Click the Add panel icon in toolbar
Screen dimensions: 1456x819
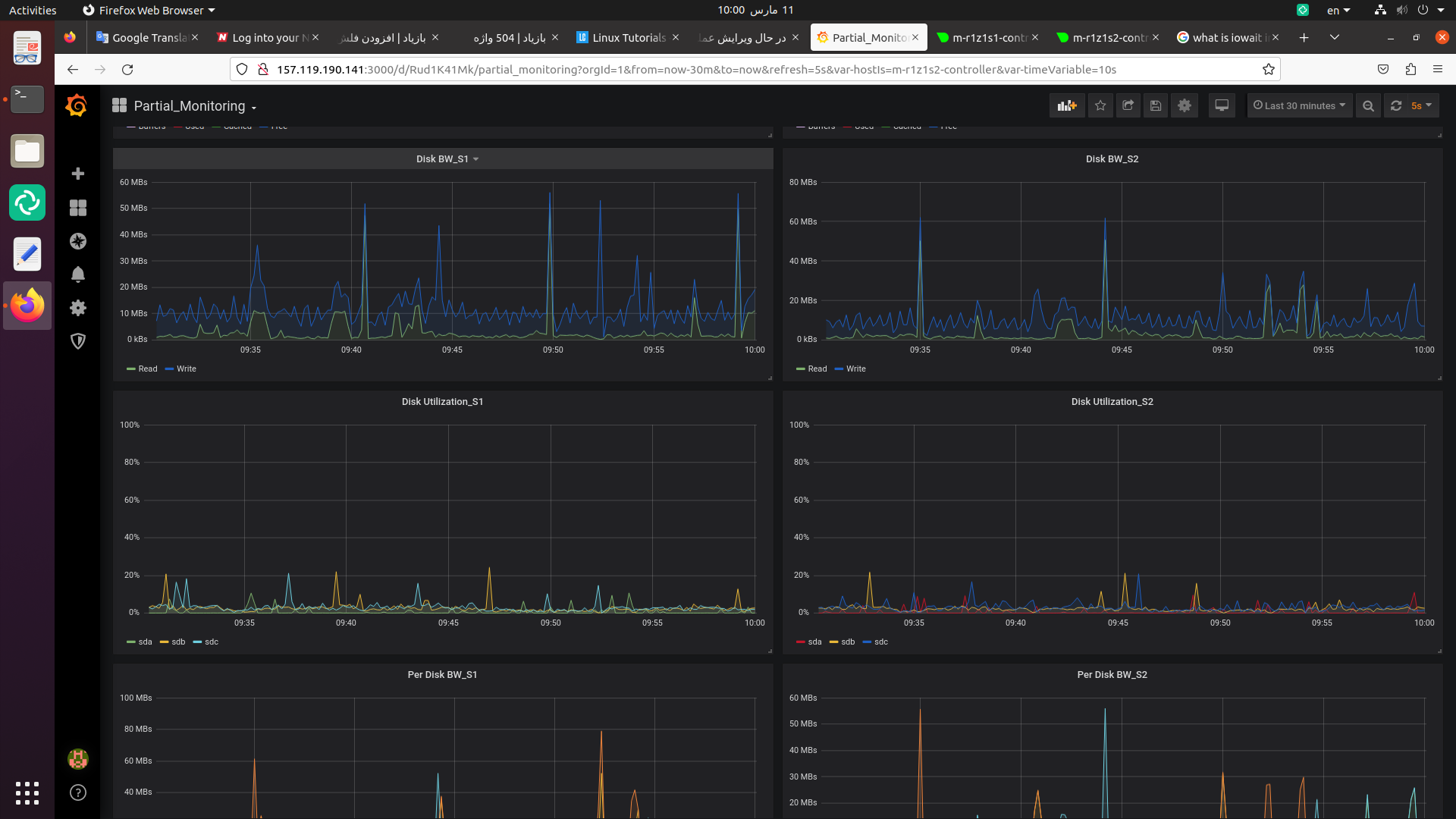(x=1066, y=105)
